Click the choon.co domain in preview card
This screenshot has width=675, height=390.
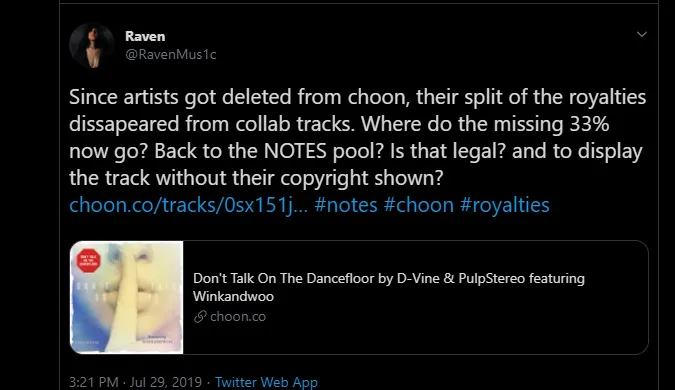pos(238,317)
